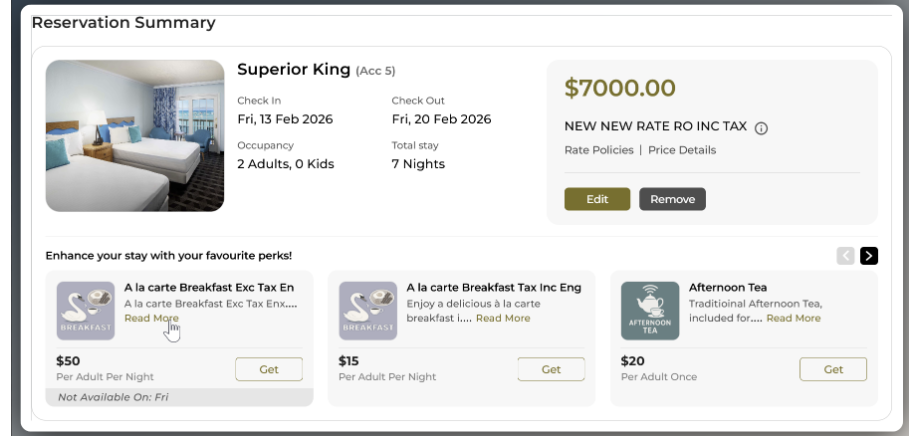920x436 pixels.
Task: Click the Afternoon Tea teapot icon
Action: [650, 311]
